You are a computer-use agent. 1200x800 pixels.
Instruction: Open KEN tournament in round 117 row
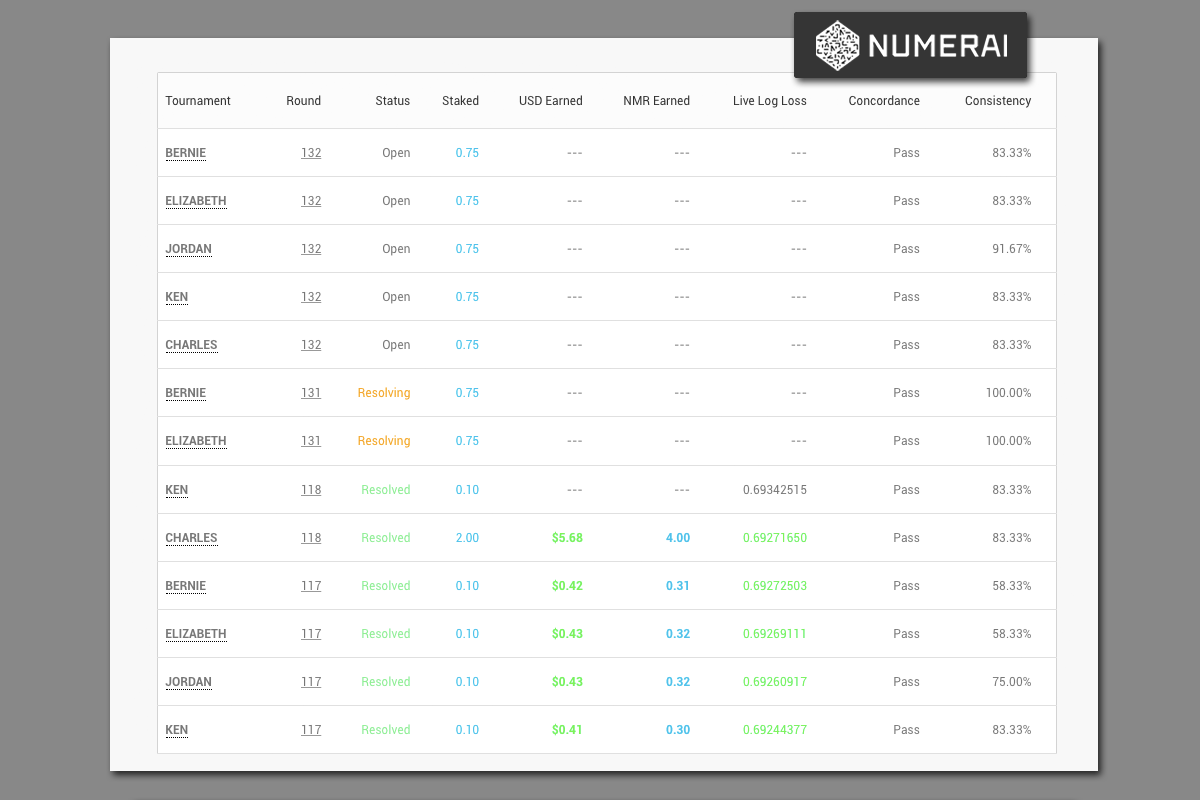[x=177, y=730]
